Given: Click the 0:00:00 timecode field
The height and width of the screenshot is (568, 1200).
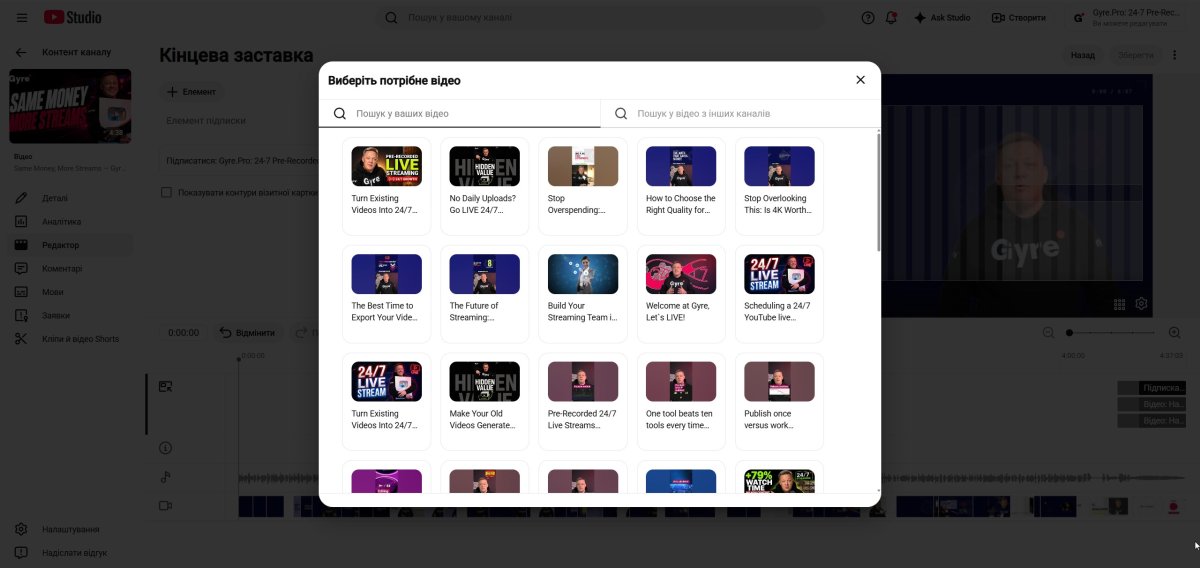Looking at the screenshot, I should pos(184,333).
